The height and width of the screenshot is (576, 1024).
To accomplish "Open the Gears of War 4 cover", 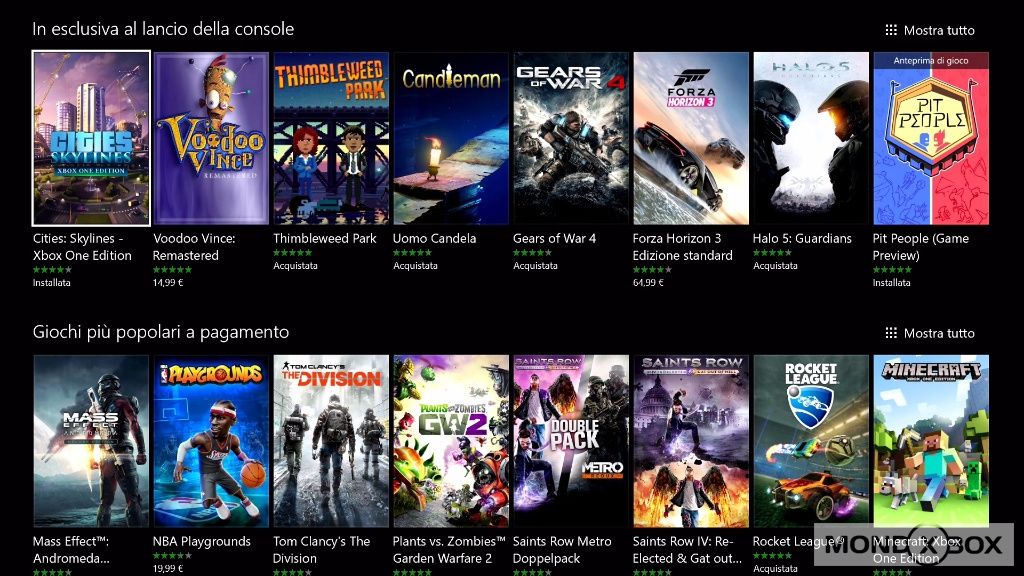I will (571, 138).
